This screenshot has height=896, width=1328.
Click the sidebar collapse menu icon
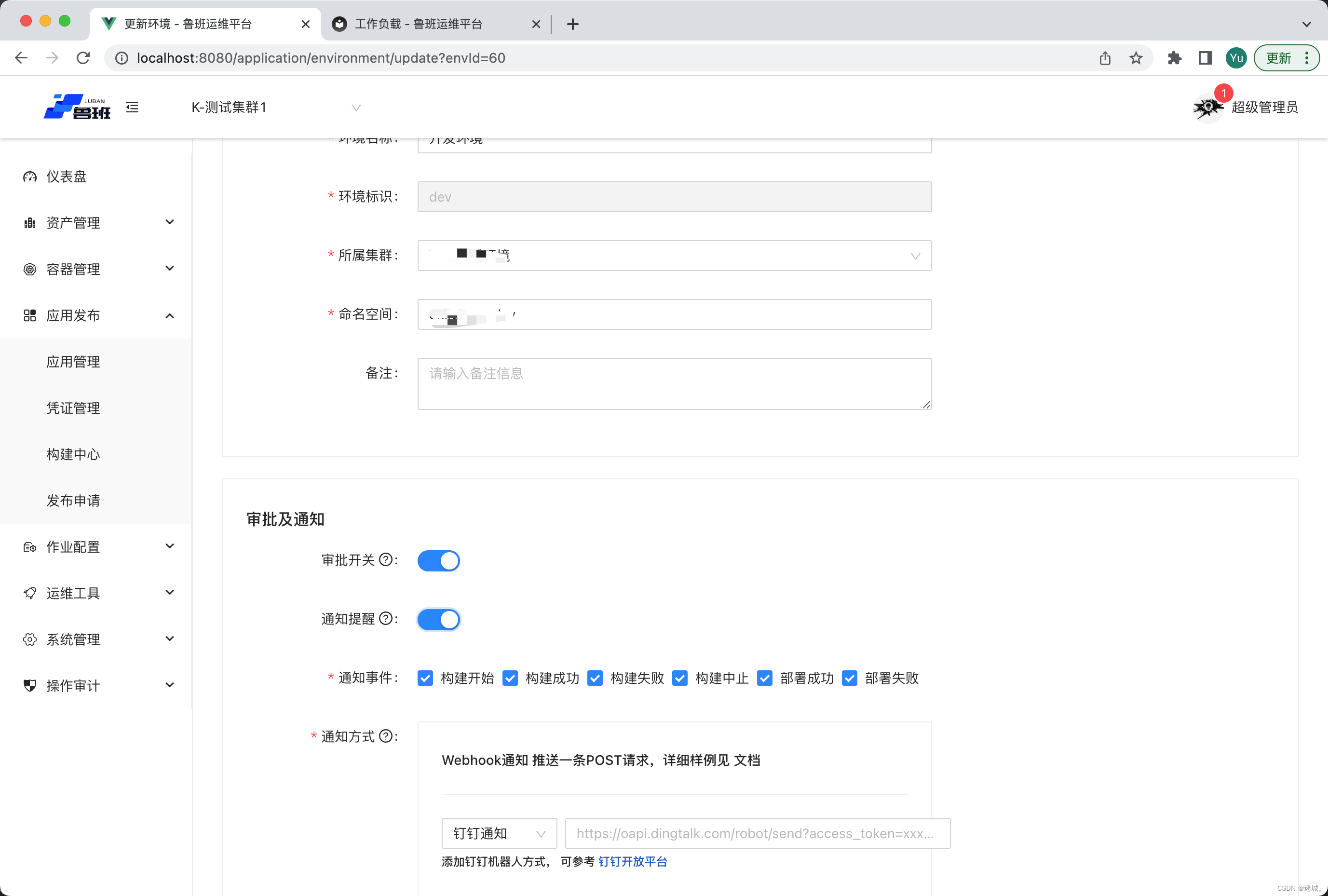132,107
